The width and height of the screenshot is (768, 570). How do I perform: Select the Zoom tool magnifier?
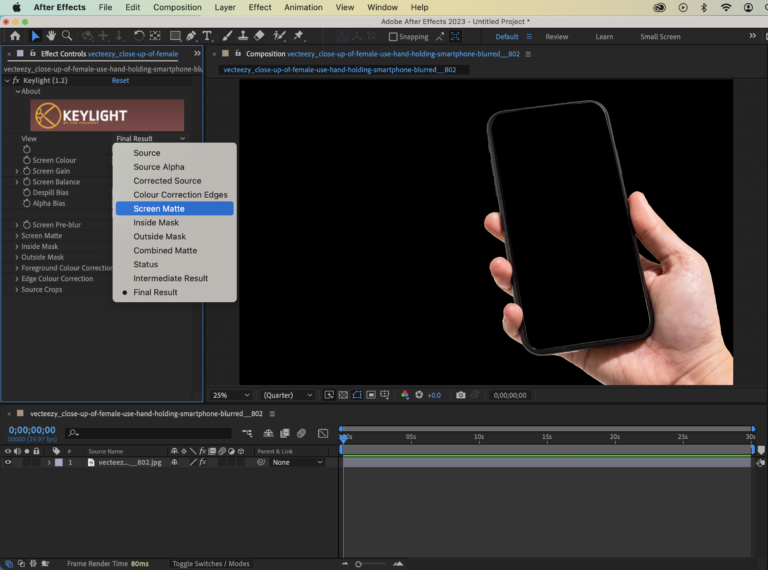pyautogui.click(x=66, y=36)
